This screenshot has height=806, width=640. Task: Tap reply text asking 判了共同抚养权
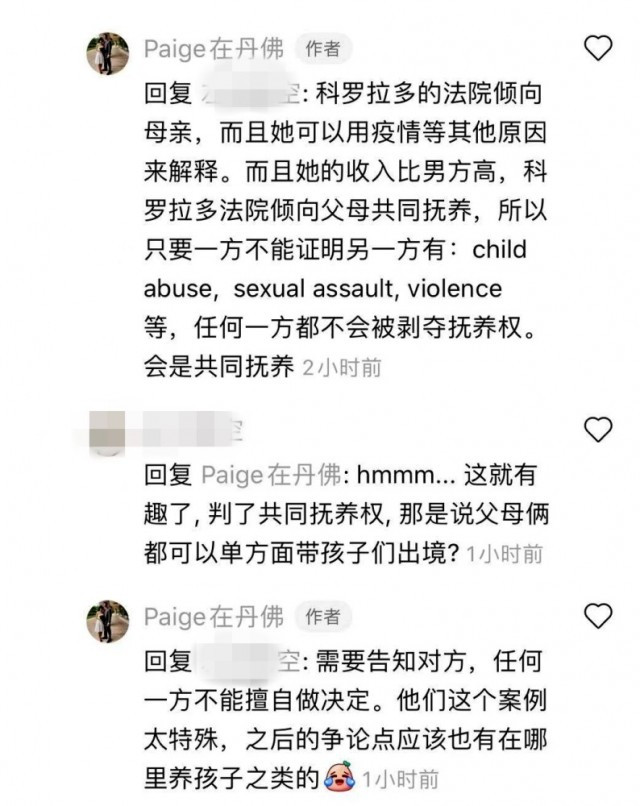[x=346, y=514]
